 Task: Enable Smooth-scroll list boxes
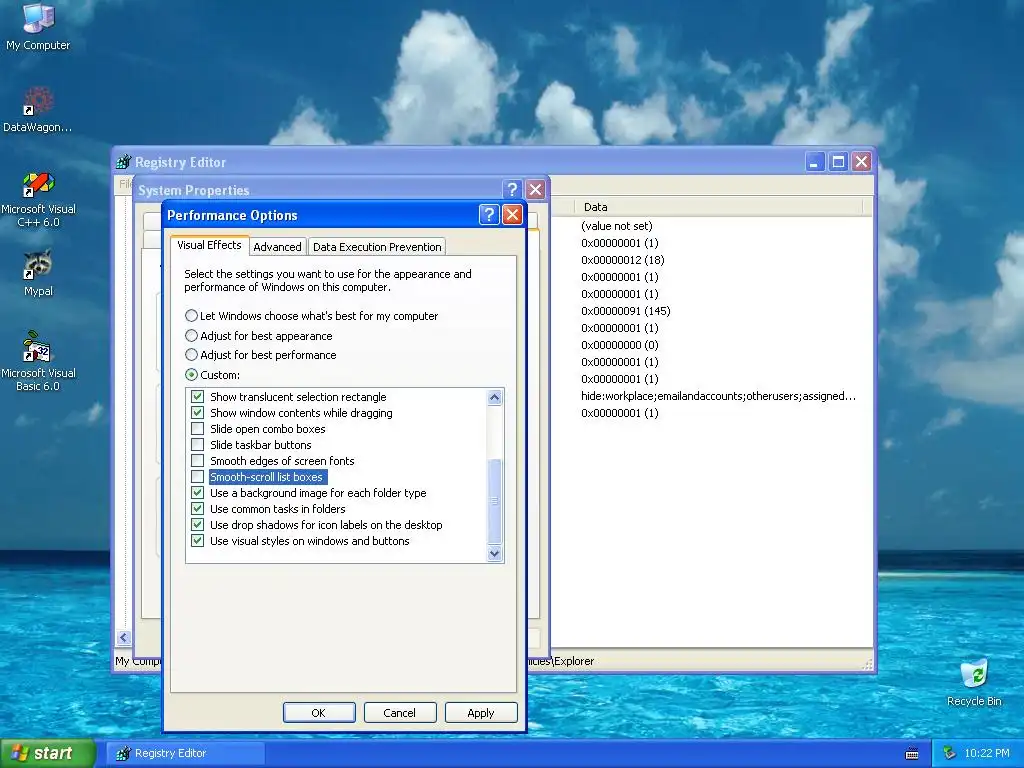(197, 477)
